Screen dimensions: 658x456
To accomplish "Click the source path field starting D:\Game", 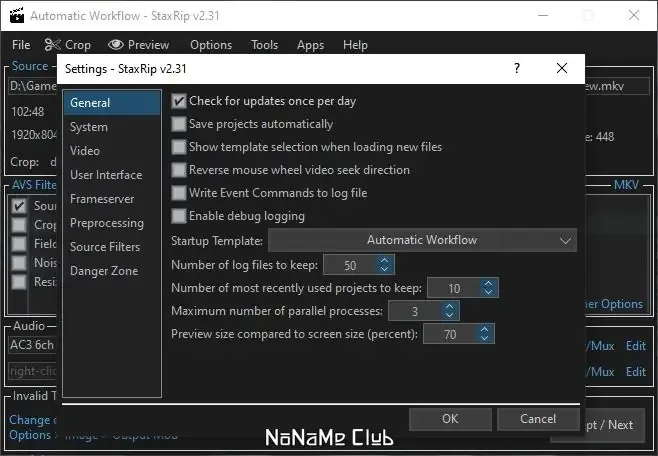I will pyautogui.click(x=33, y=86).
